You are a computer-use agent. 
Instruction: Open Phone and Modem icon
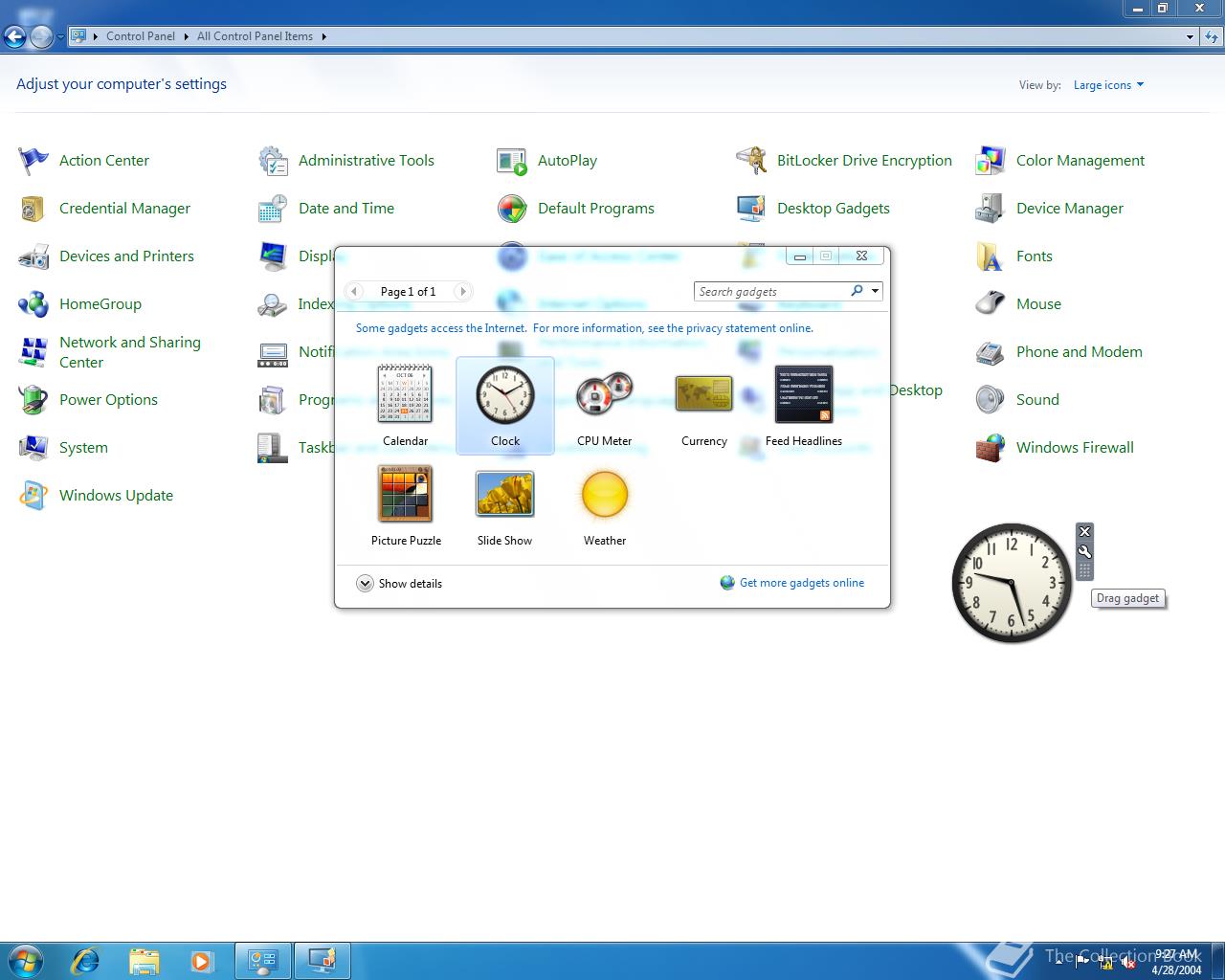991,352
